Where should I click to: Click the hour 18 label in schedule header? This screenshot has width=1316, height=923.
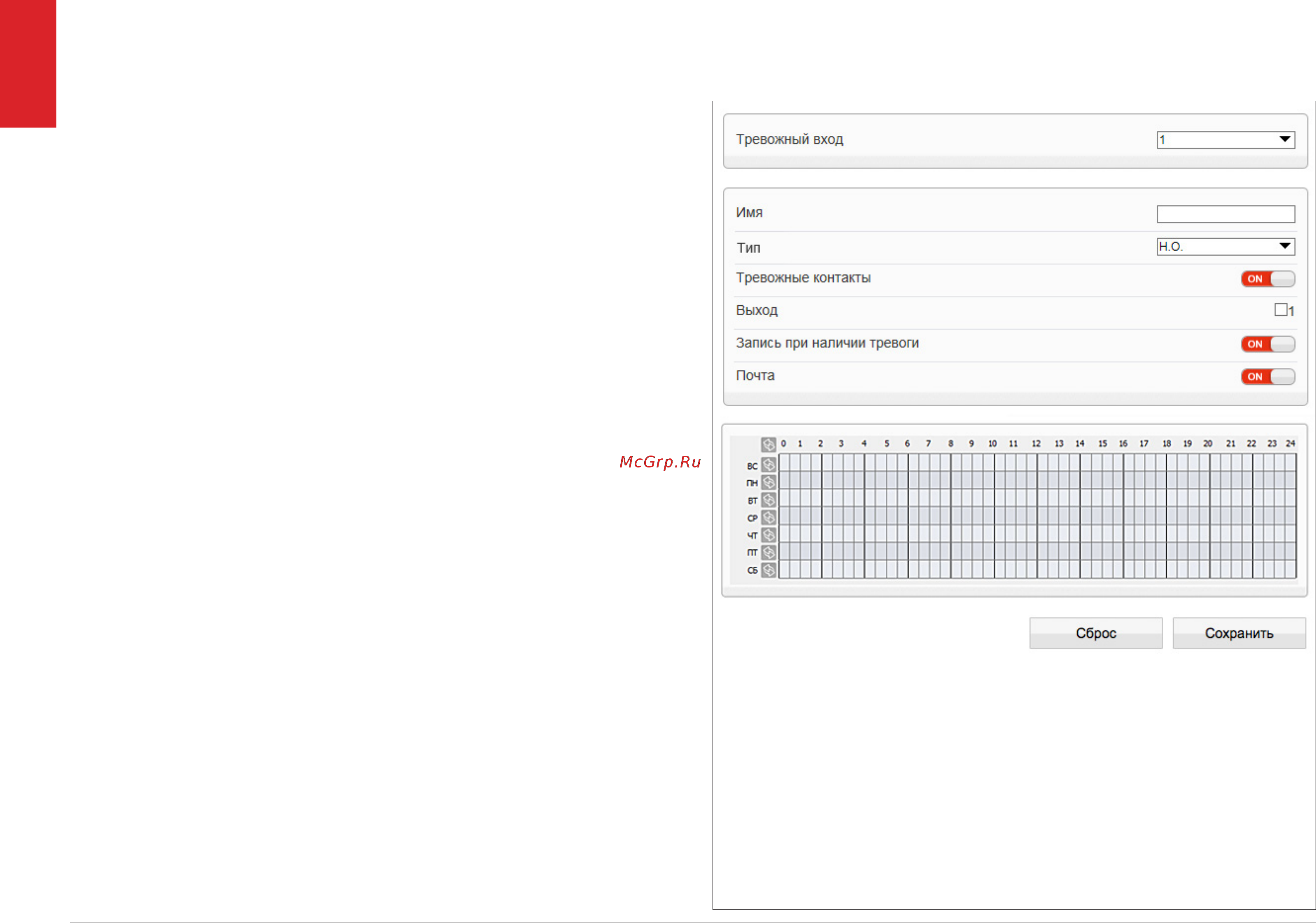[x=1167, y=444]
